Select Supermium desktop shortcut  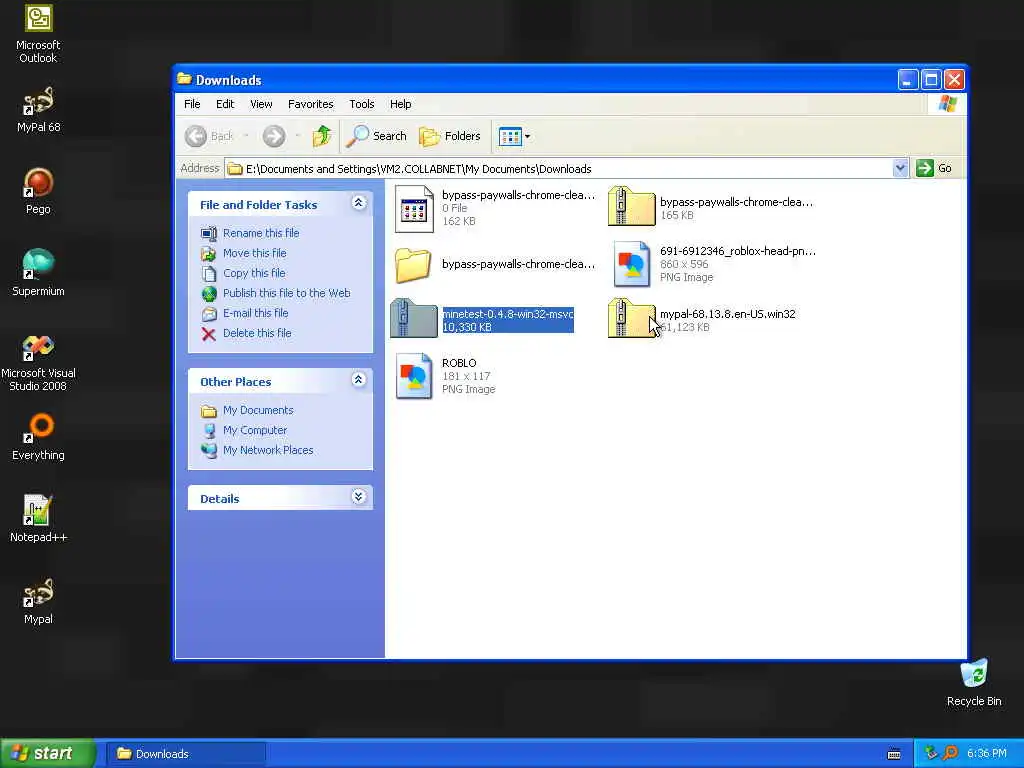[x=38, y=273]
